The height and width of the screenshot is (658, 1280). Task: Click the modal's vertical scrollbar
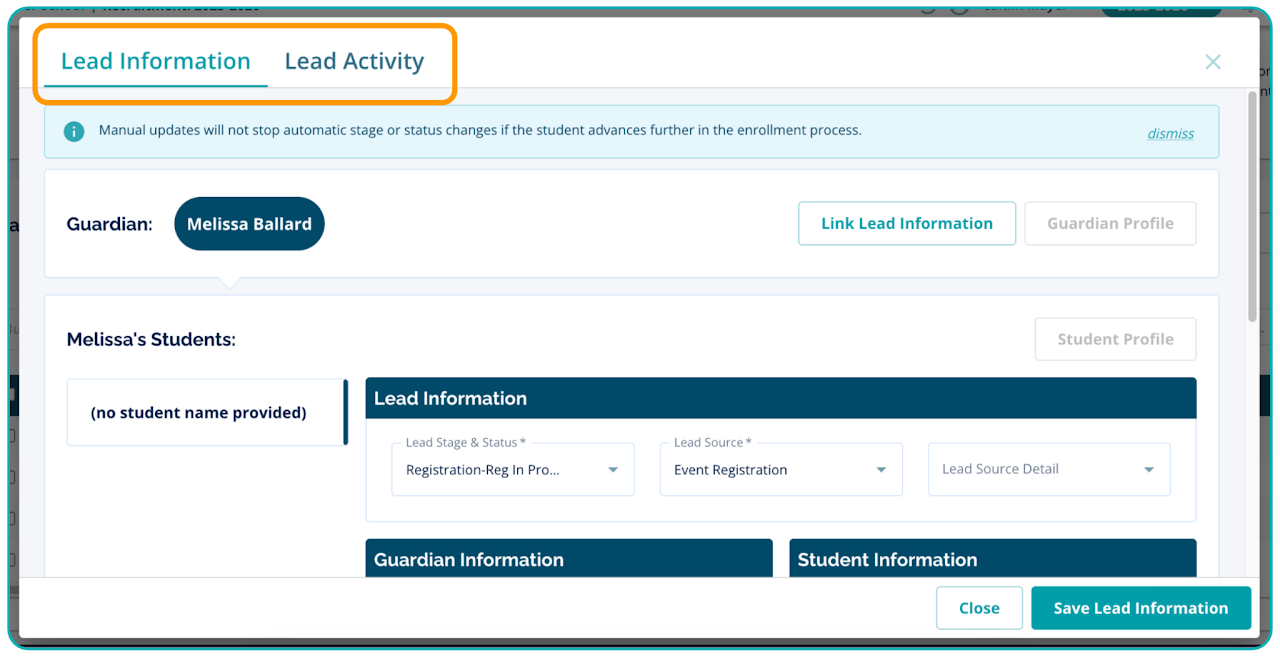point(1251,207)
